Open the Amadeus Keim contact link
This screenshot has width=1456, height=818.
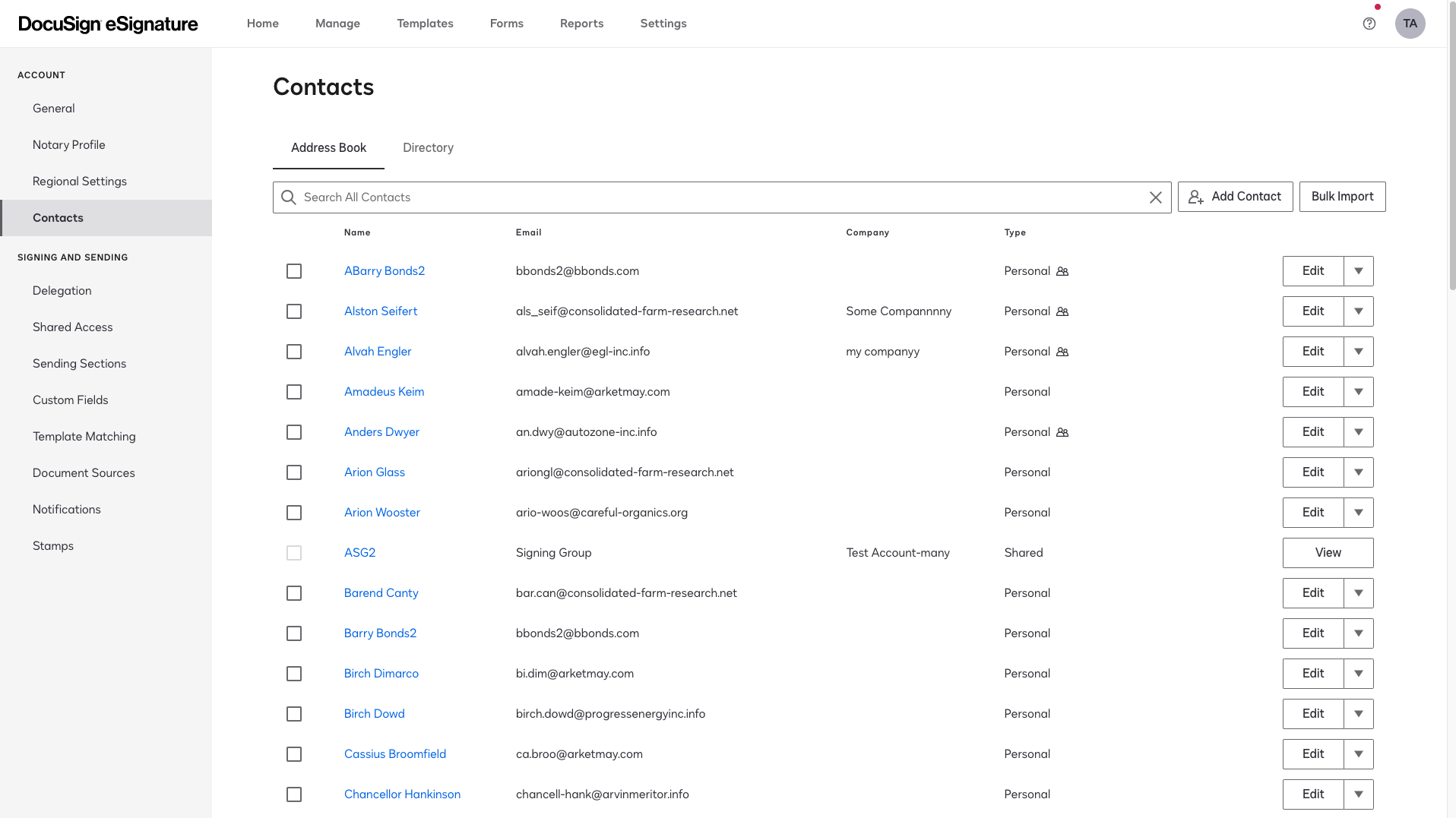point(384,392)
